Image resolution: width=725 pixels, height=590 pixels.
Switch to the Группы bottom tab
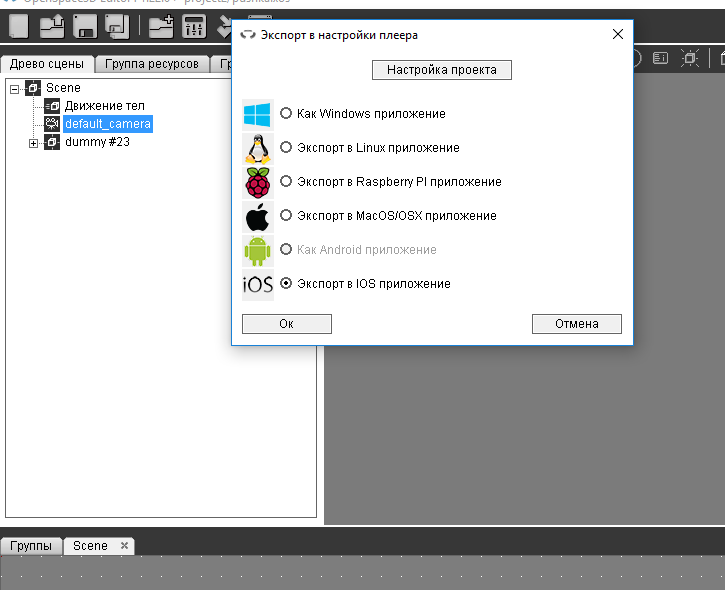31,546
